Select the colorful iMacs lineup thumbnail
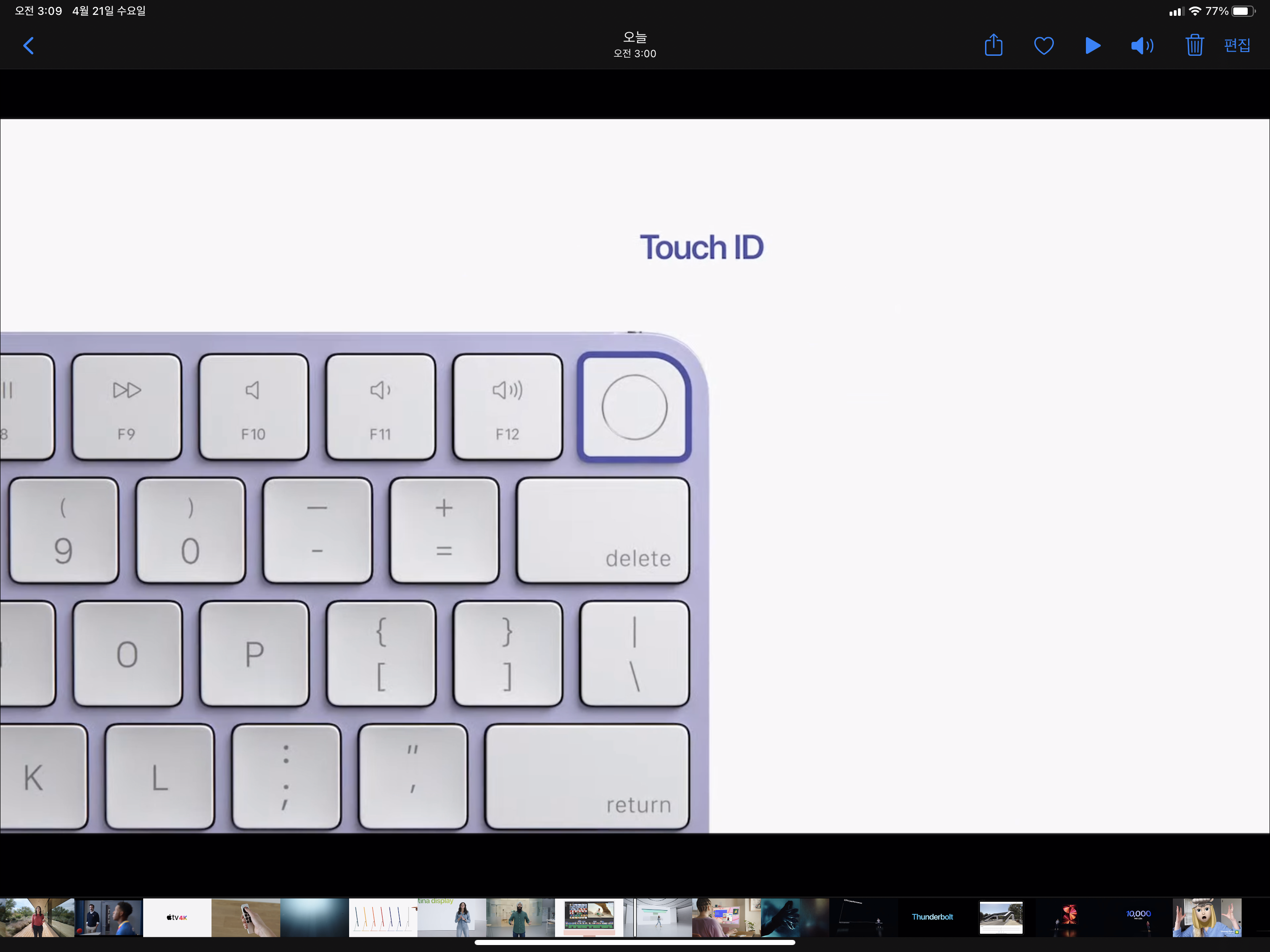The height and width of the screenshot is (952, 1270). tap(383, 917)
